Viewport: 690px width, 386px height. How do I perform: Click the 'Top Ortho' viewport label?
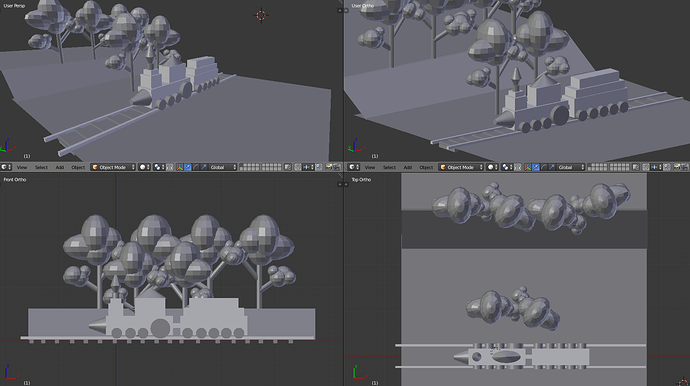click(361, 180)
